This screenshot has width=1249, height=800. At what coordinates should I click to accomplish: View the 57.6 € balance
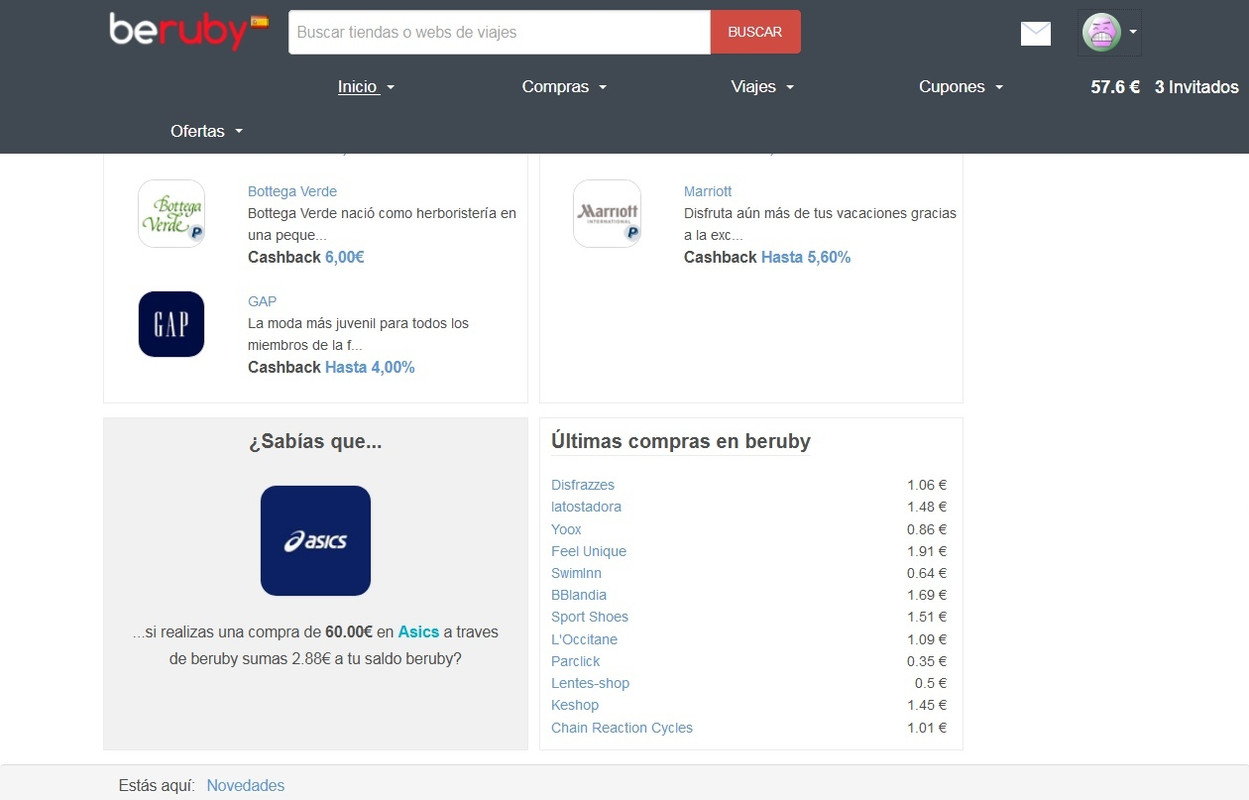(1115, 87)
